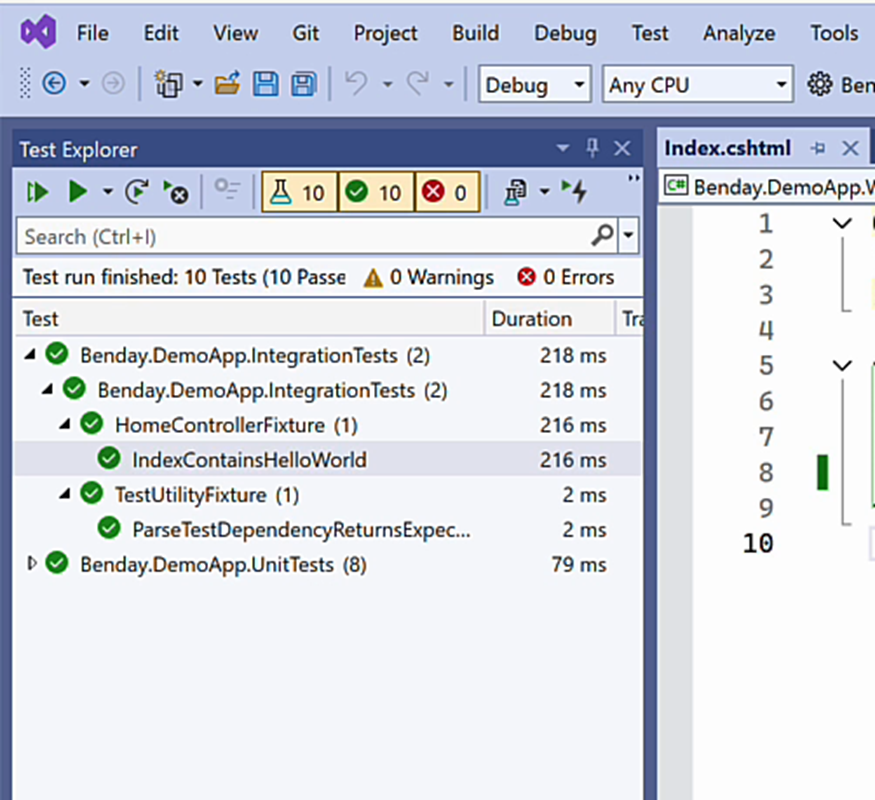875x800 pixels.
Task: Show more Test Explorer toolbar options
Action: (x=633, y=179)
